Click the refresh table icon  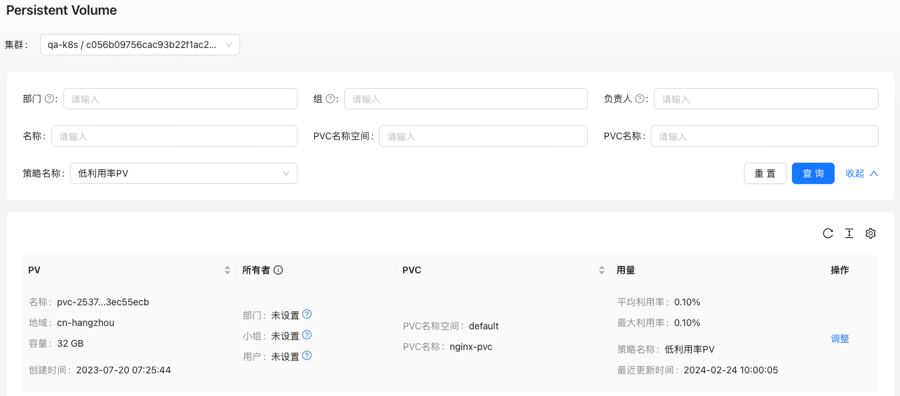[x=827, y=233]
